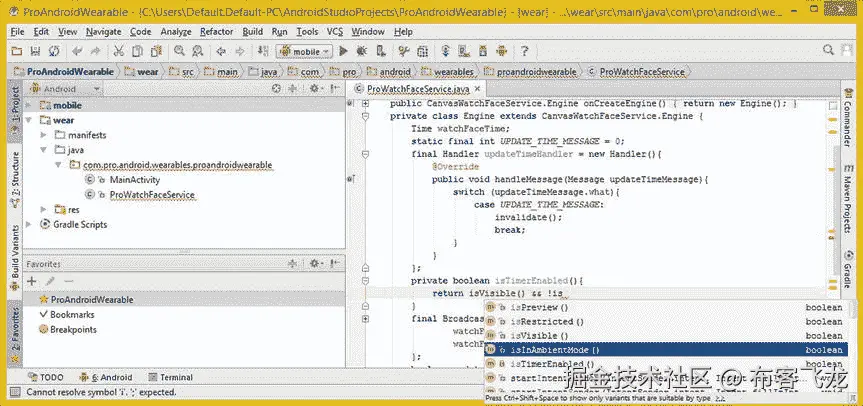863x406 pixels.
Task: Open the VCS menu
Action: pos(335,32)
